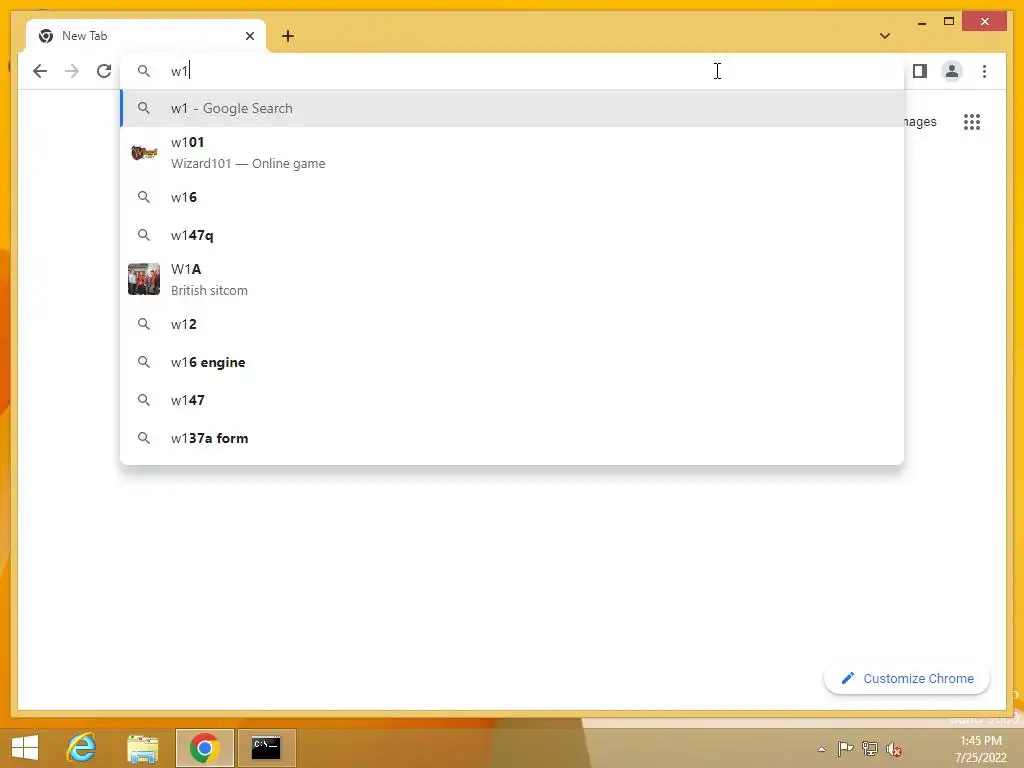Viewport: 1024px width, 768px height.
Task: Maximize the Chrome window
Action: 949,22
